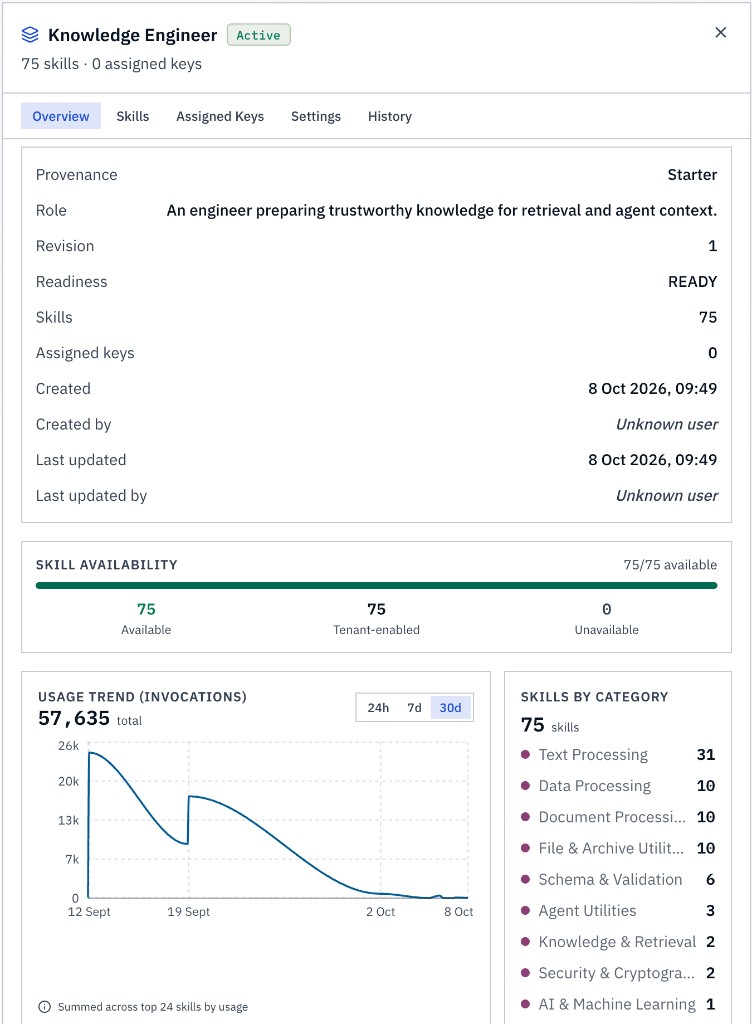The image size is (752, 1024).
Task: Click the 19 Sept axis label
Action: click(189, 912)
